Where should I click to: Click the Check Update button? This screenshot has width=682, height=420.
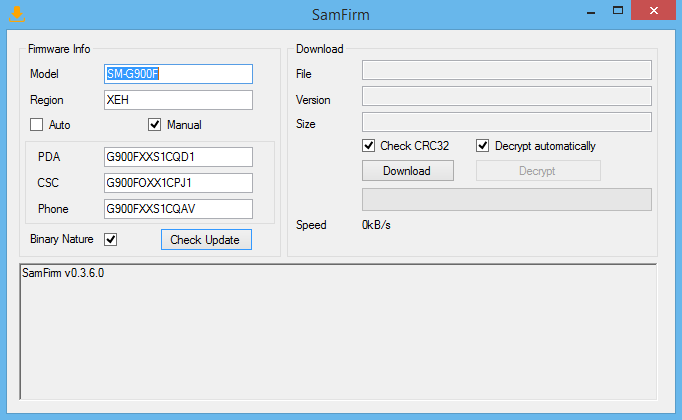(206, 240)
